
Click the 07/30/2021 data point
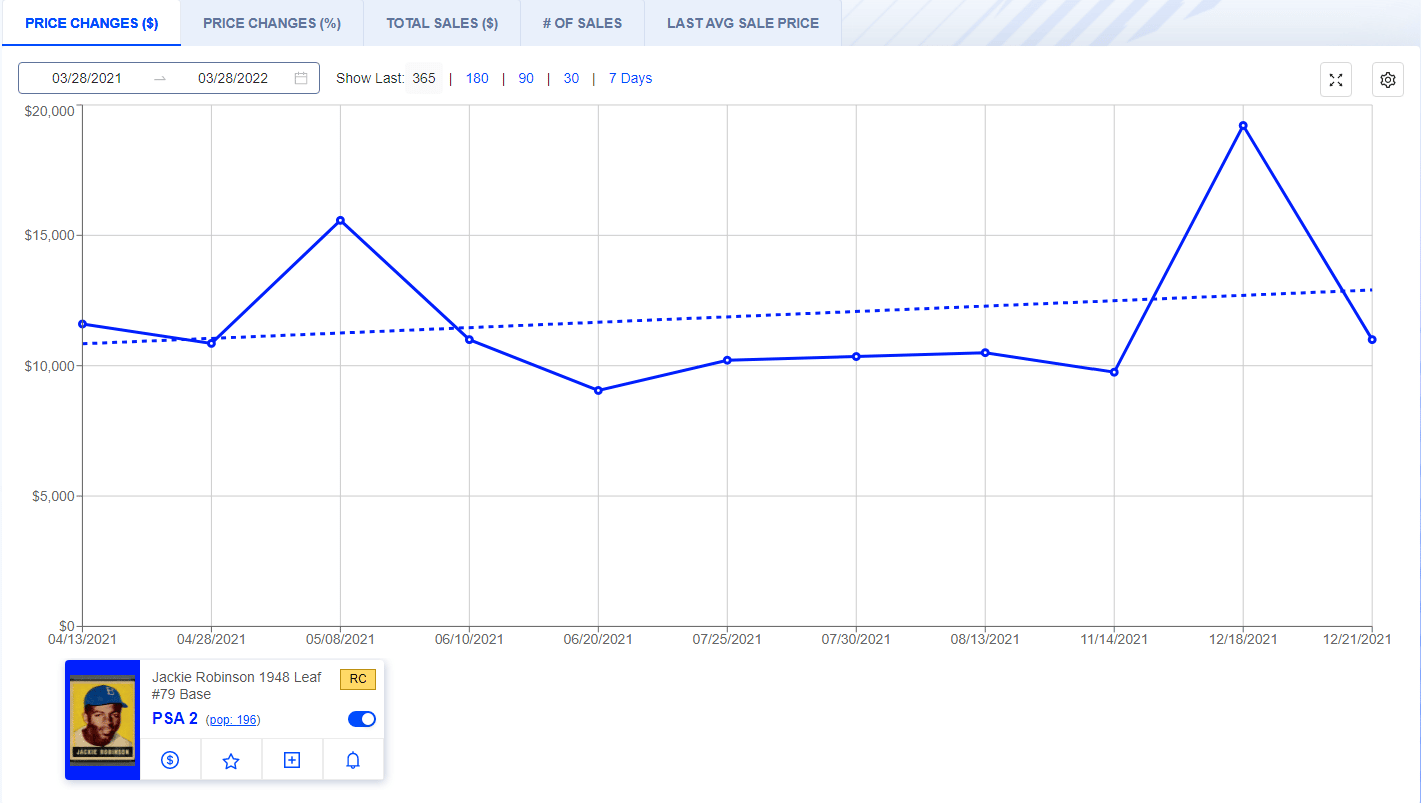click(856, 356)
